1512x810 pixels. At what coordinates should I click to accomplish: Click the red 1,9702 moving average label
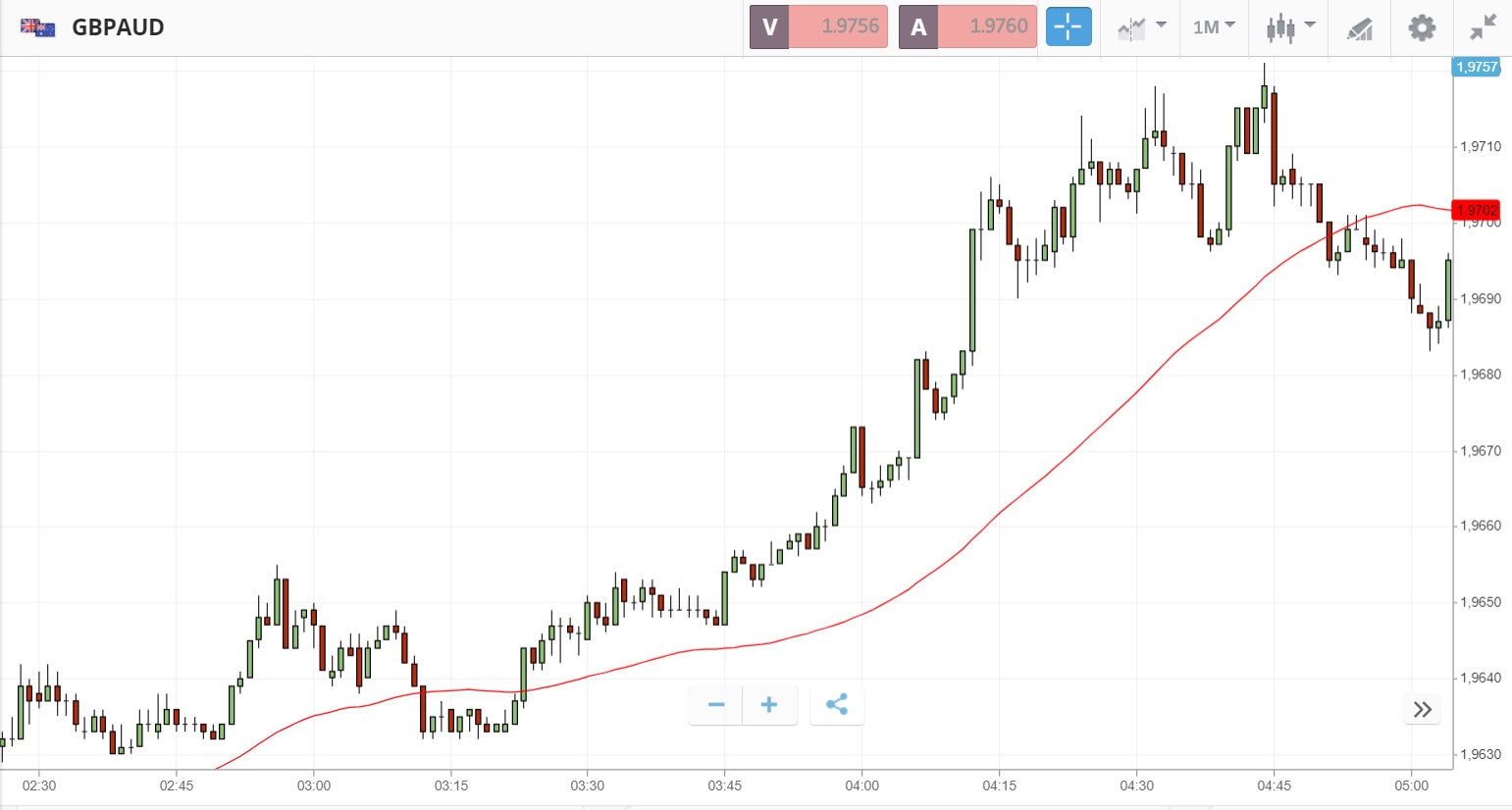point(1476,210)
